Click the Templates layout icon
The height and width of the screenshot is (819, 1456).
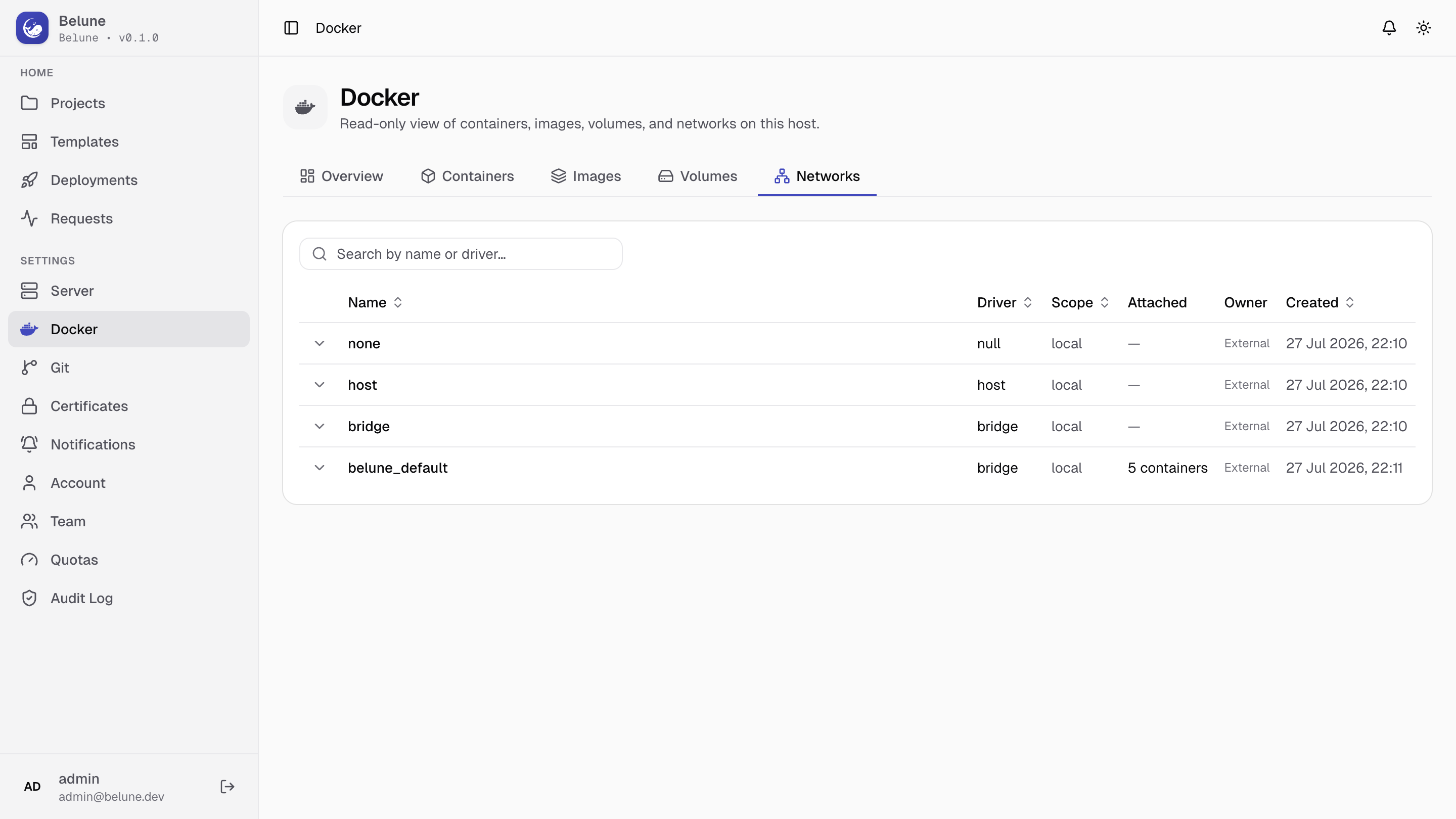pos(29,142)
